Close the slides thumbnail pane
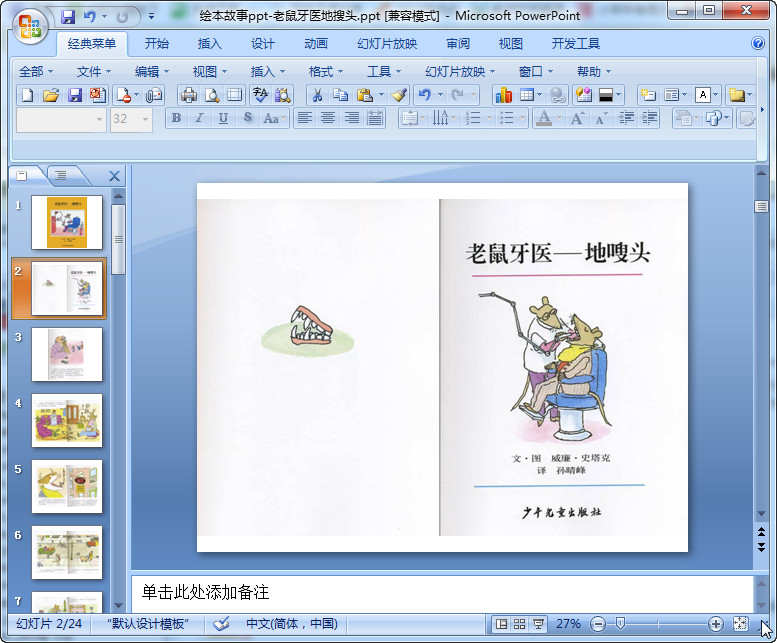777x643 pixels. 114,176
